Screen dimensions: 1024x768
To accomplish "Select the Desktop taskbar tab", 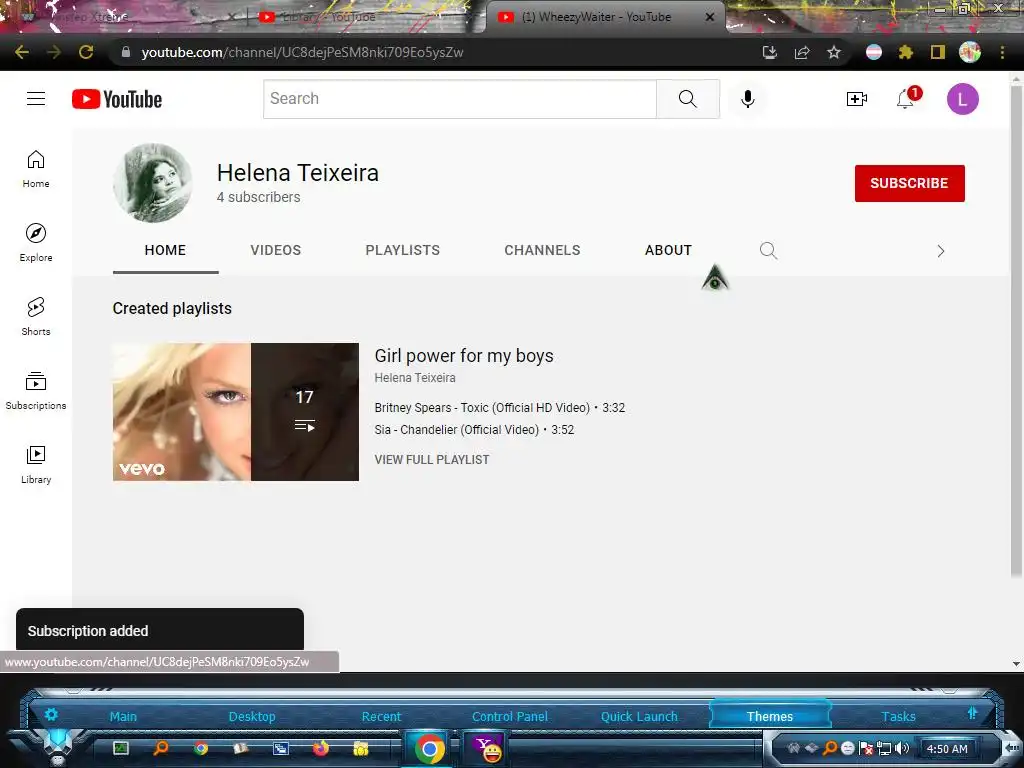I will (252, 716).
